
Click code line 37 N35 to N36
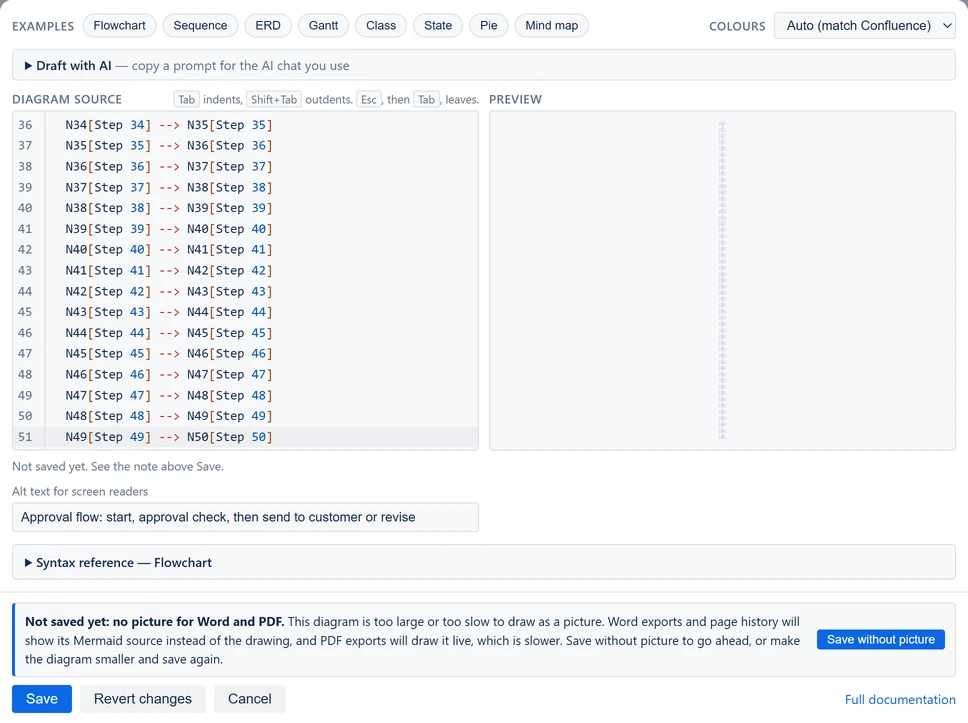pyautogui.click(x=169, y=146)
